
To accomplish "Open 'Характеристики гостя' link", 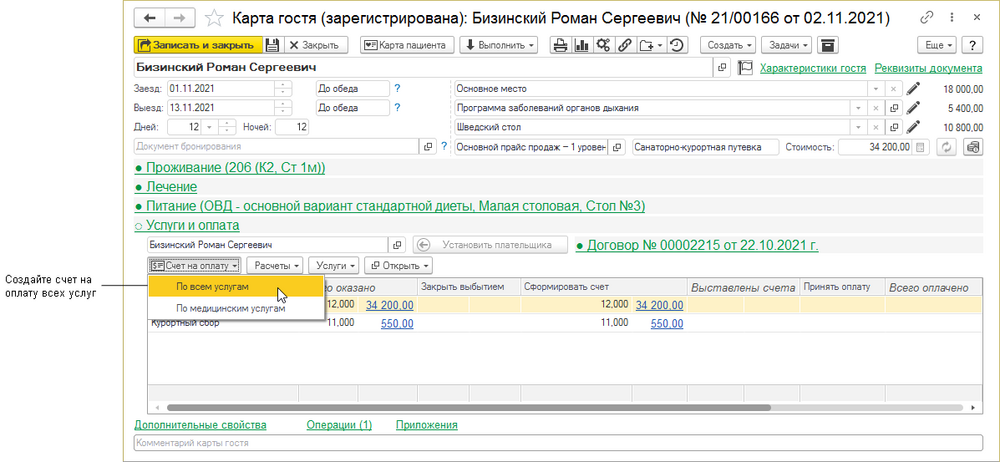I will 812,68.
